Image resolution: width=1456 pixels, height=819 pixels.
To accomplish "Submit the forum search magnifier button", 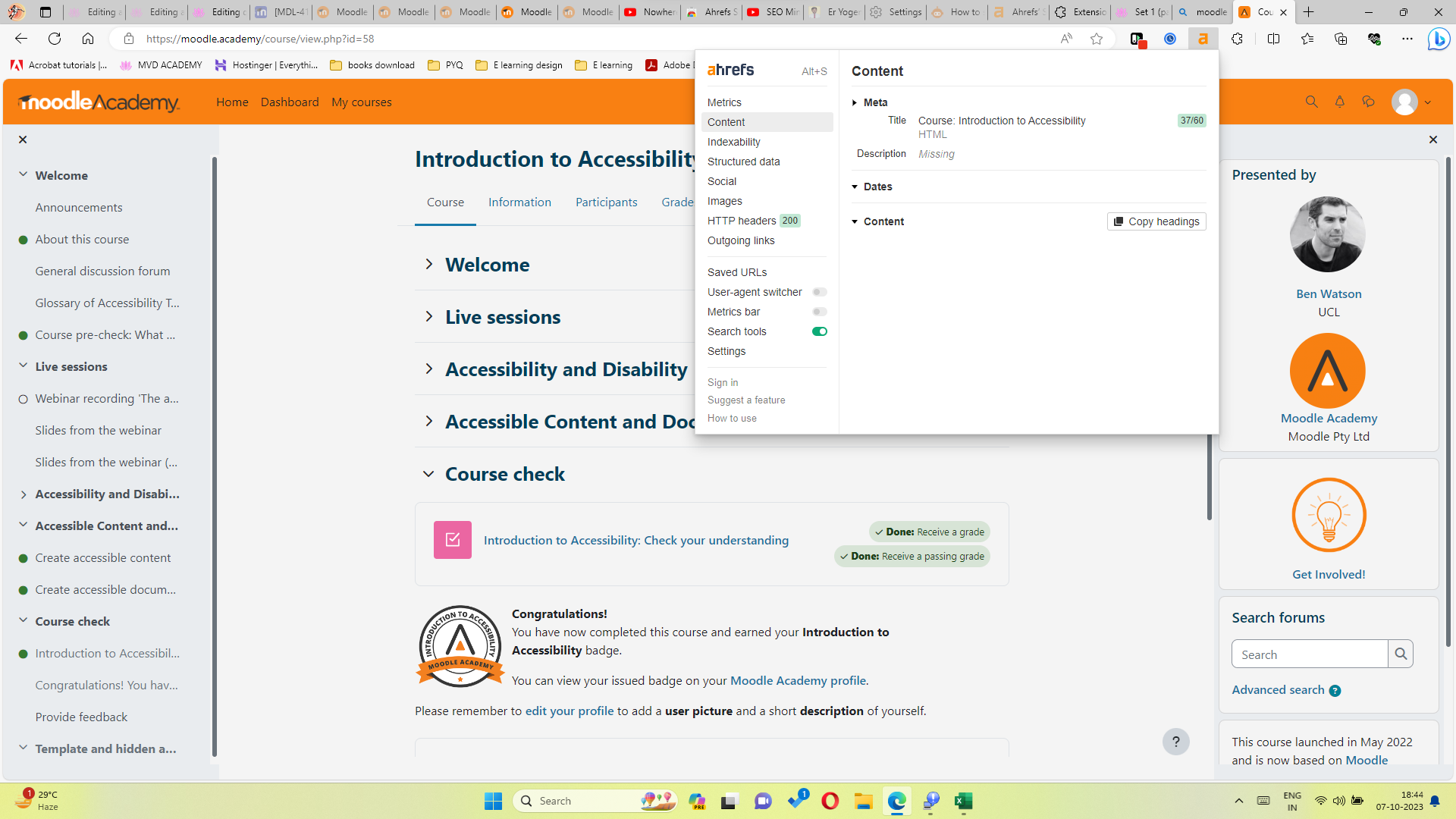I will [x=1401, y=654].
